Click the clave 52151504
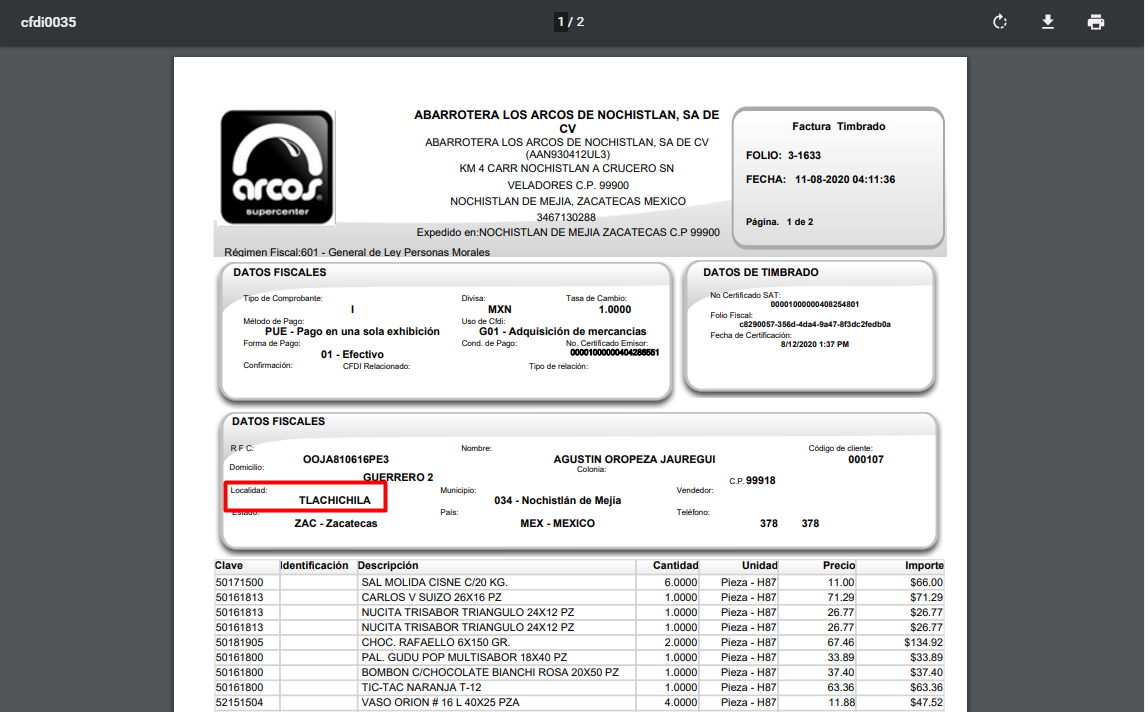This screenshot has height=712, width=1145. (239, 703)
